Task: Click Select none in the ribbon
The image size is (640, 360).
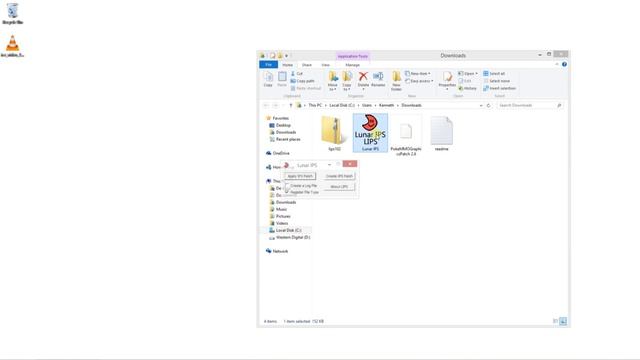Action: click(x=496, y=81)
